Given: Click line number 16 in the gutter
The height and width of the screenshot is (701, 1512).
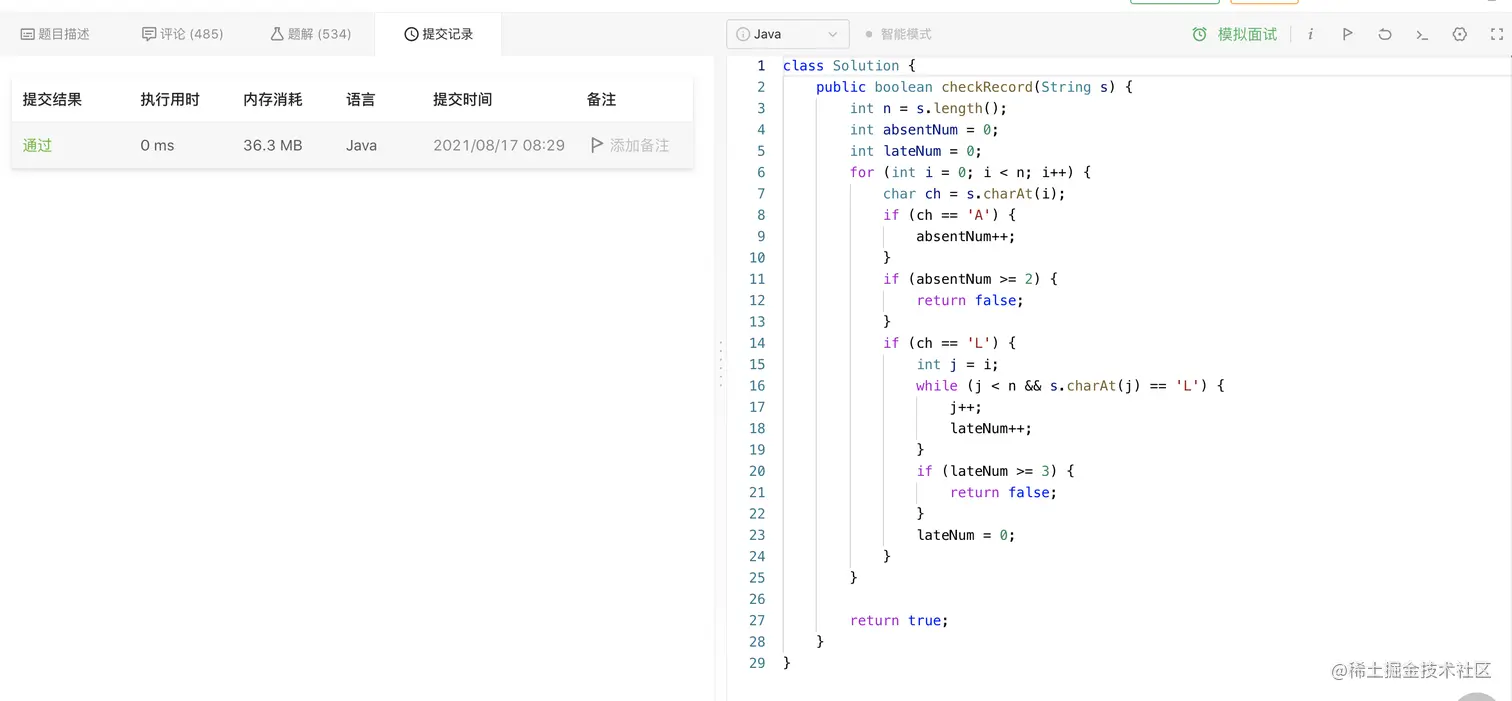Looking at the screenshot, I should [757, 386].
